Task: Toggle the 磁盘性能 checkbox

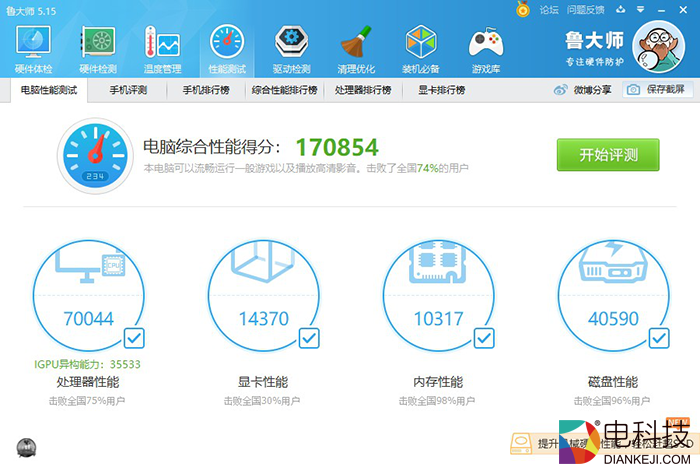Action: [659, 337]
